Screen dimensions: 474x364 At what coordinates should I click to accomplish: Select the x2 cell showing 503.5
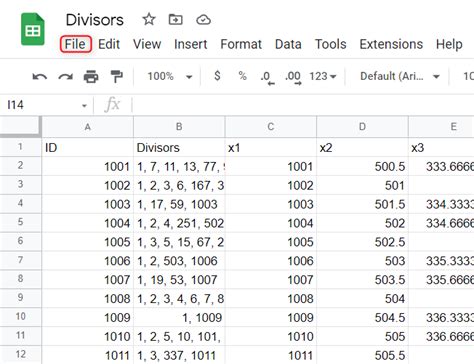[362, 279]
